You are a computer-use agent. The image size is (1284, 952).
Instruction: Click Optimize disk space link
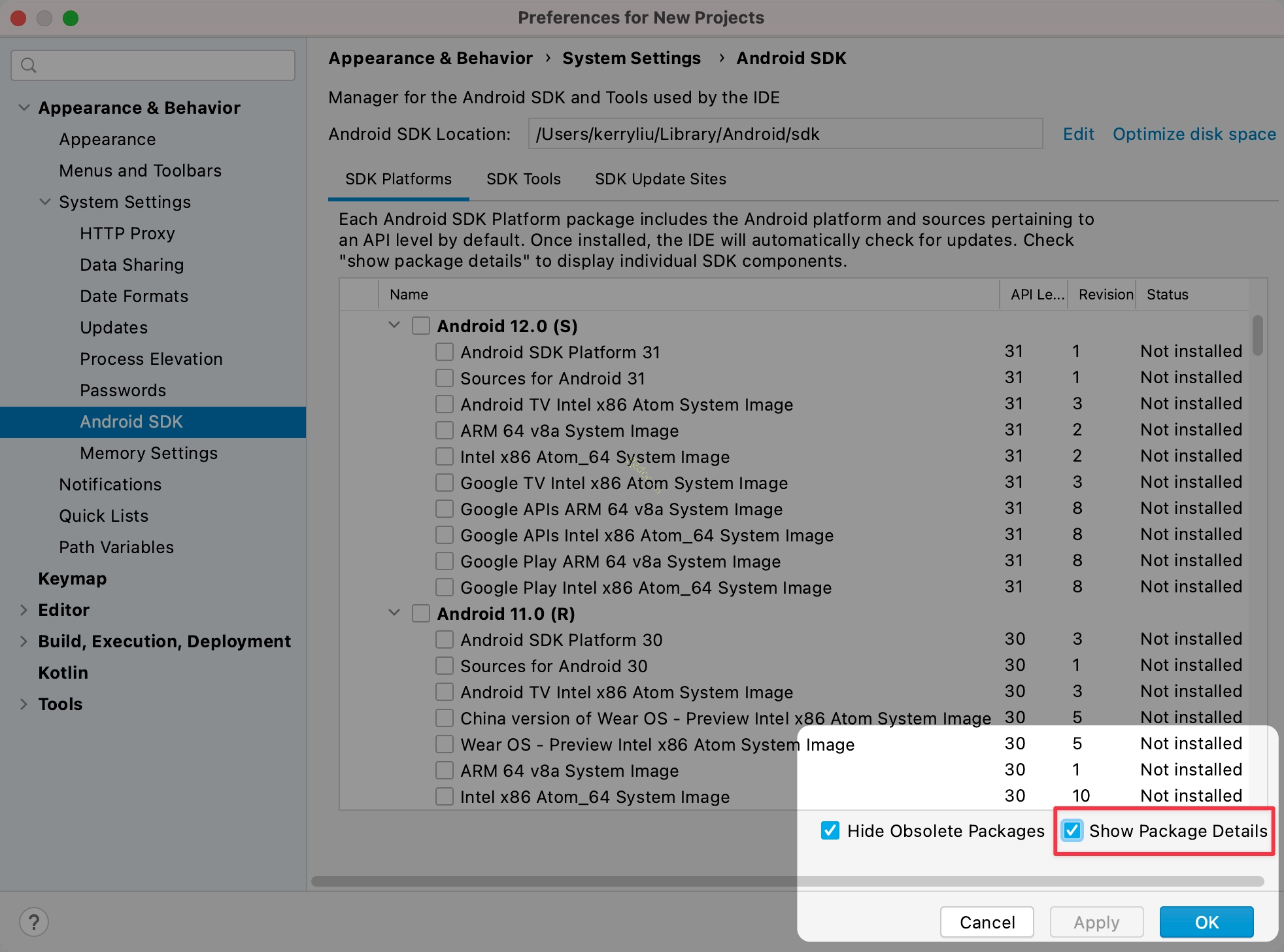click(x=1194, y=134)
